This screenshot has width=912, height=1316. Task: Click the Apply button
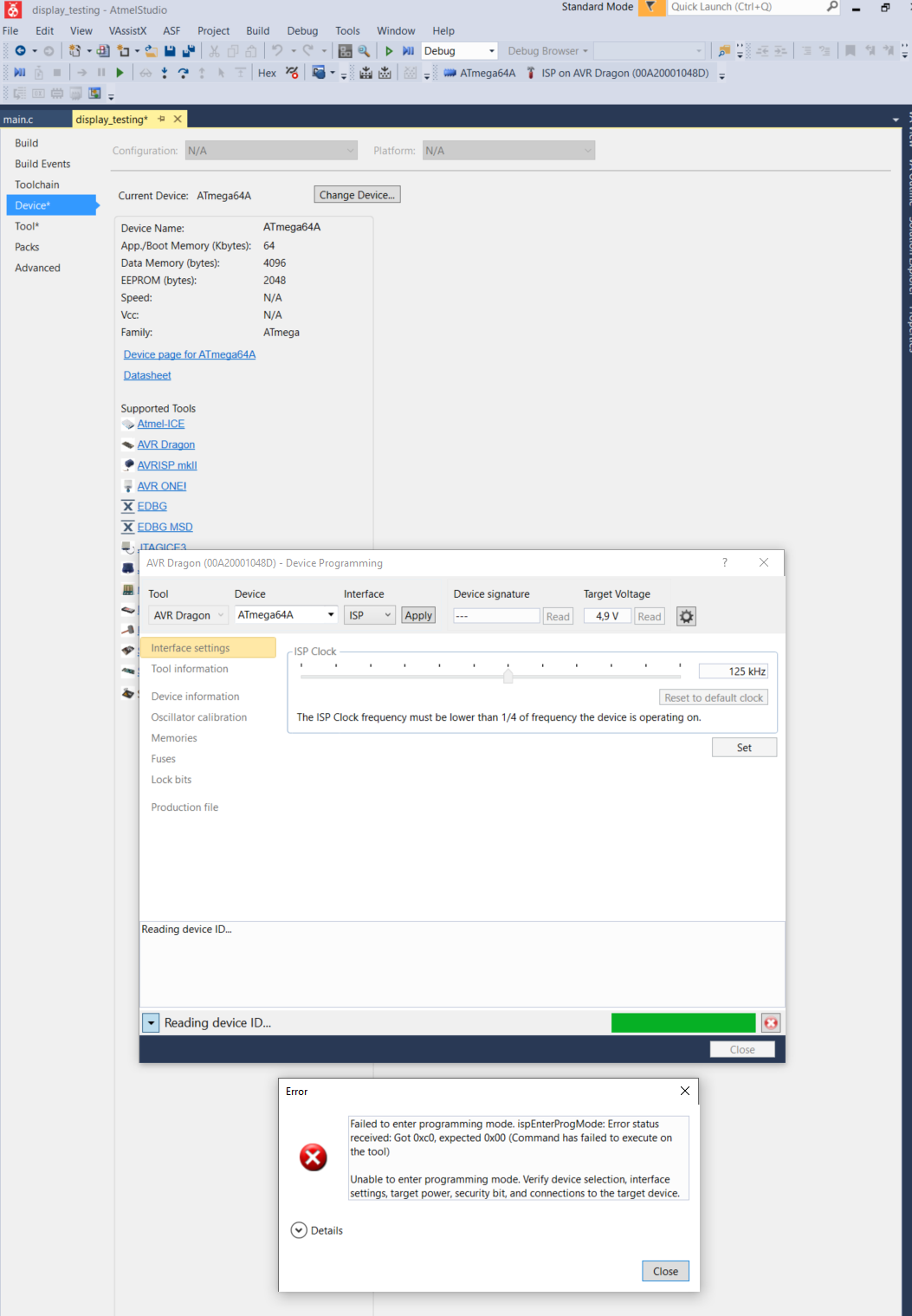pyautogui.click(x=418, y=615)
